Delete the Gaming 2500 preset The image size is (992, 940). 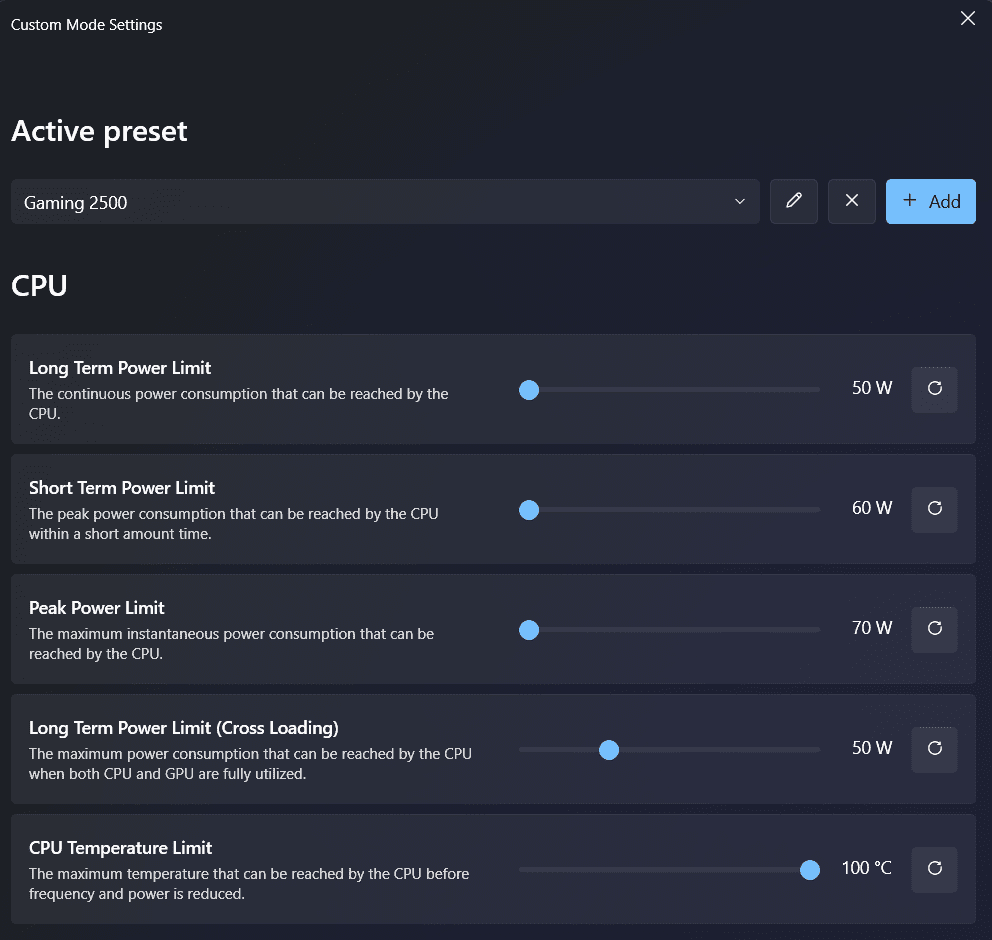pos(852,201)
